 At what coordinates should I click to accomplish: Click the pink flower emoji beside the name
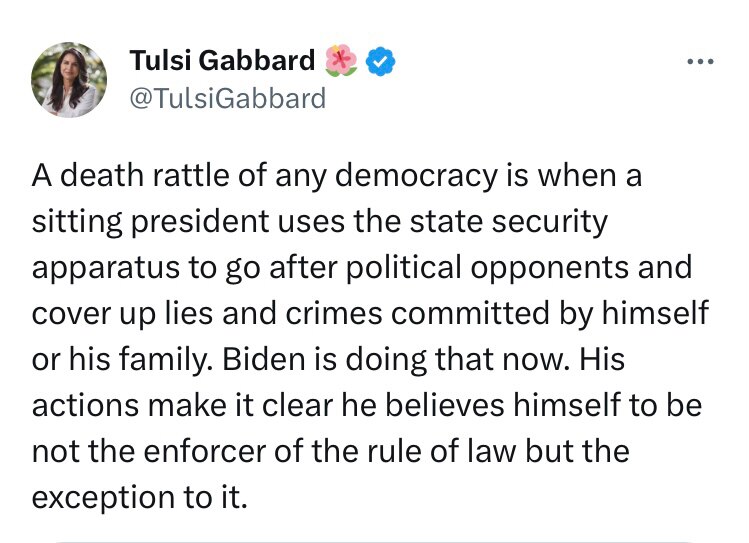tap(340, 62)
